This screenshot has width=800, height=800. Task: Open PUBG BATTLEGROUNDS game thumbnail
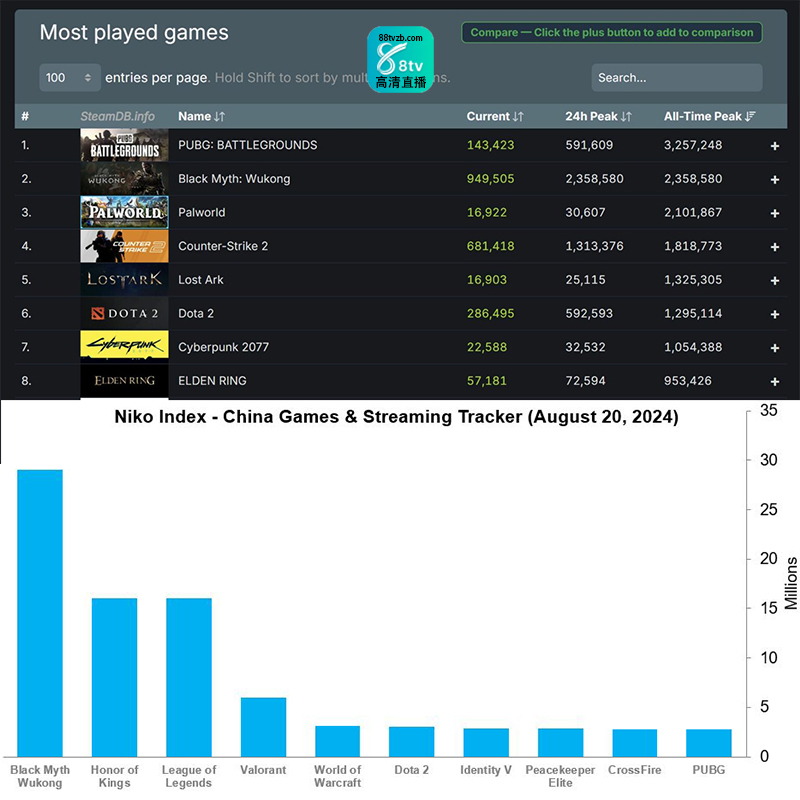coord(124,145)
